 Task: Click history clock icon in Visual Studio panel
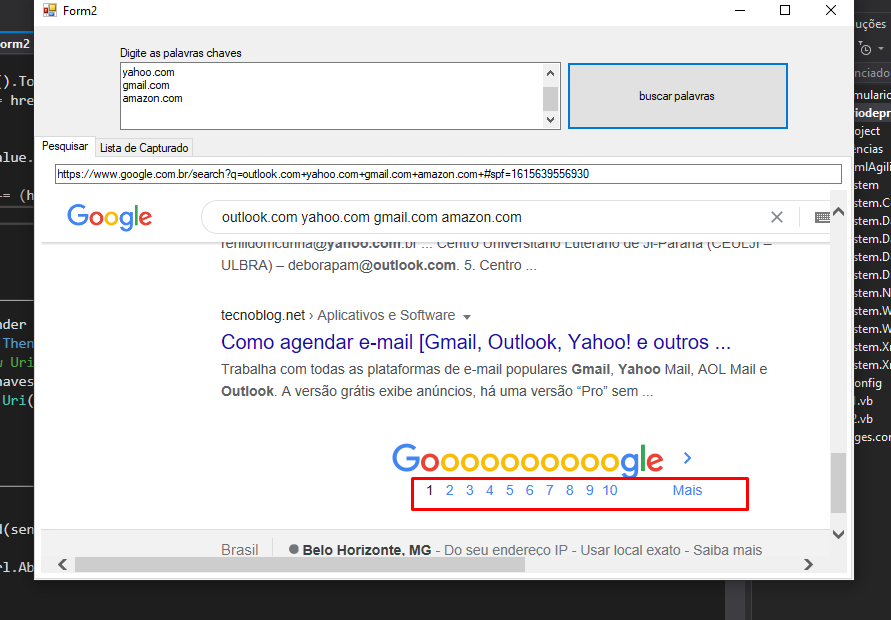click(x=865, y=49)
